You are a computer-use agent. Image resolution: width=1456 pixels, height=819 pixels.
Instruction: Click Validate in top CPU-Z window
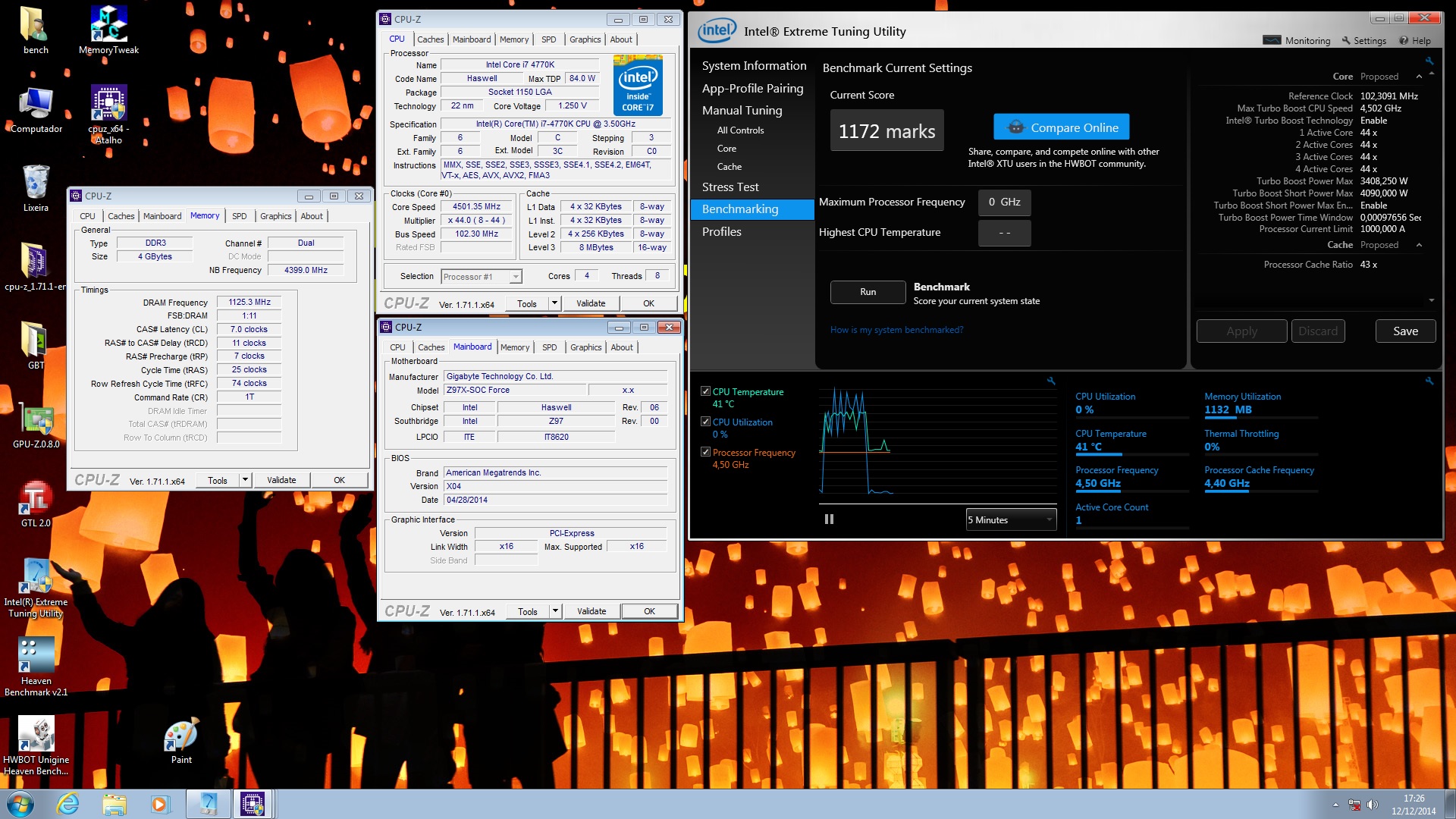pos(591,303)
